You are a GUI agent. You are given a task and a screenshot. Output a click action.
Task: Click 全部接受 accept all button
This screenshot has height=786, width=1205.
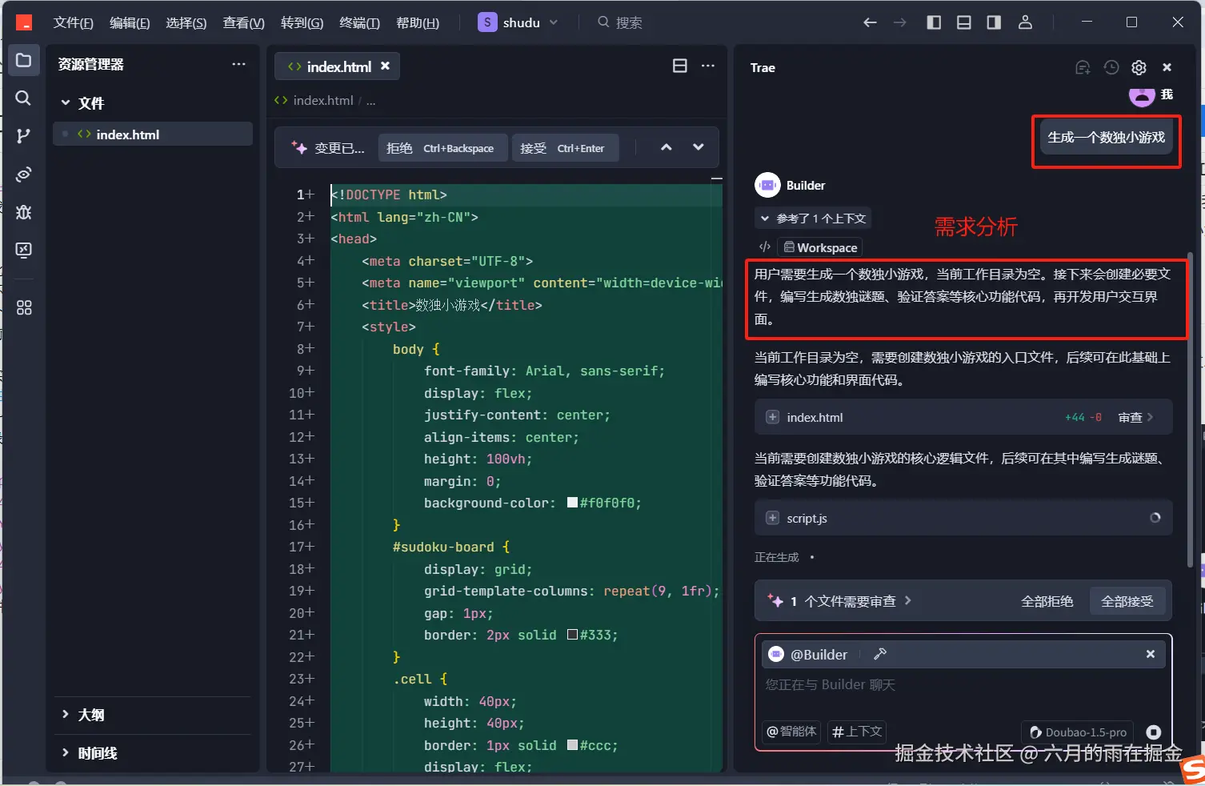[1127, 601]
